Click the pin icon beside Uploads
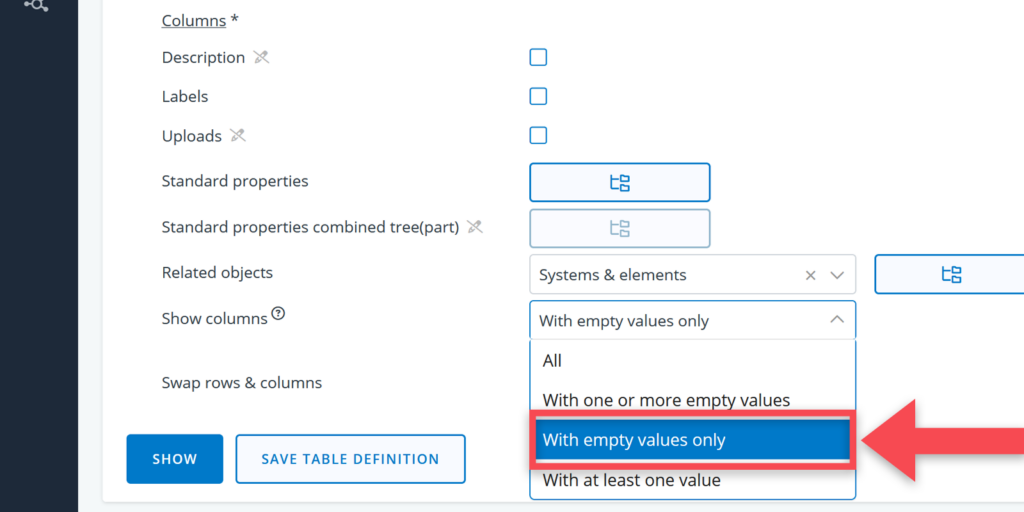The height and width of the screenshot is (512, 1024). coord(238,135)
